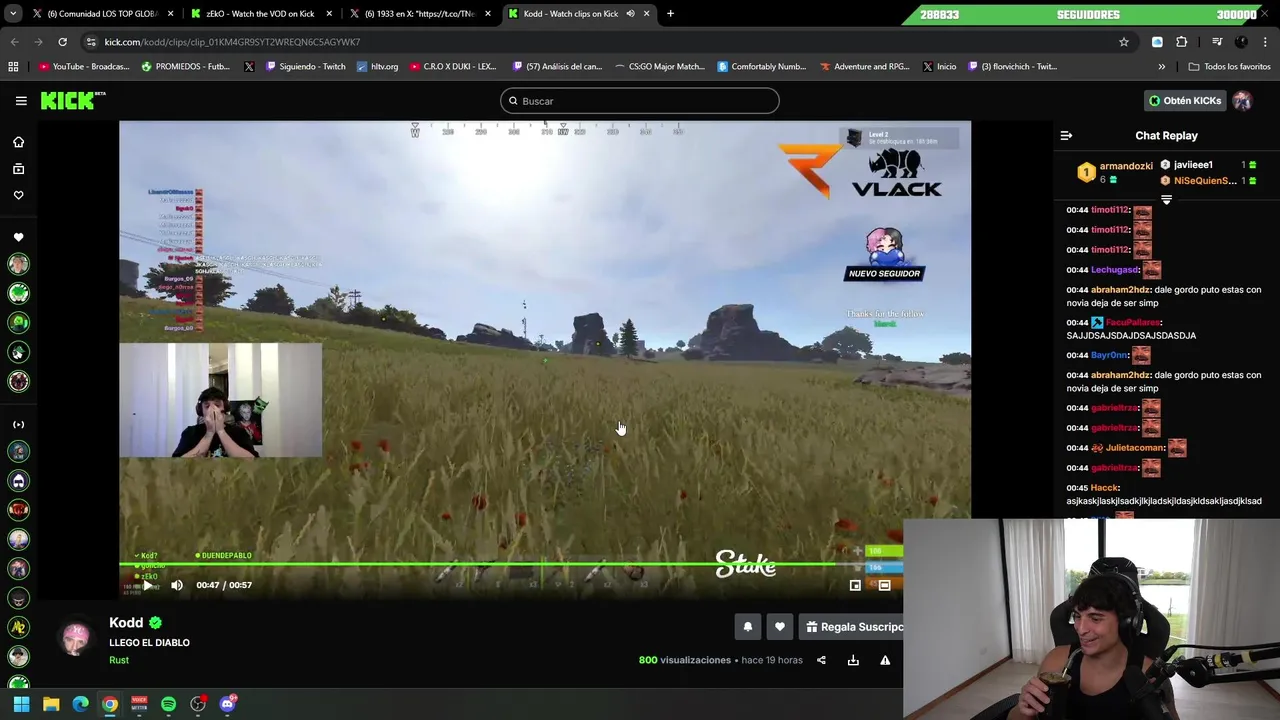This screenshot has height=720, width=1280.
Task: Open hltv.org bookmark
Action: click(x=377, y=67)
